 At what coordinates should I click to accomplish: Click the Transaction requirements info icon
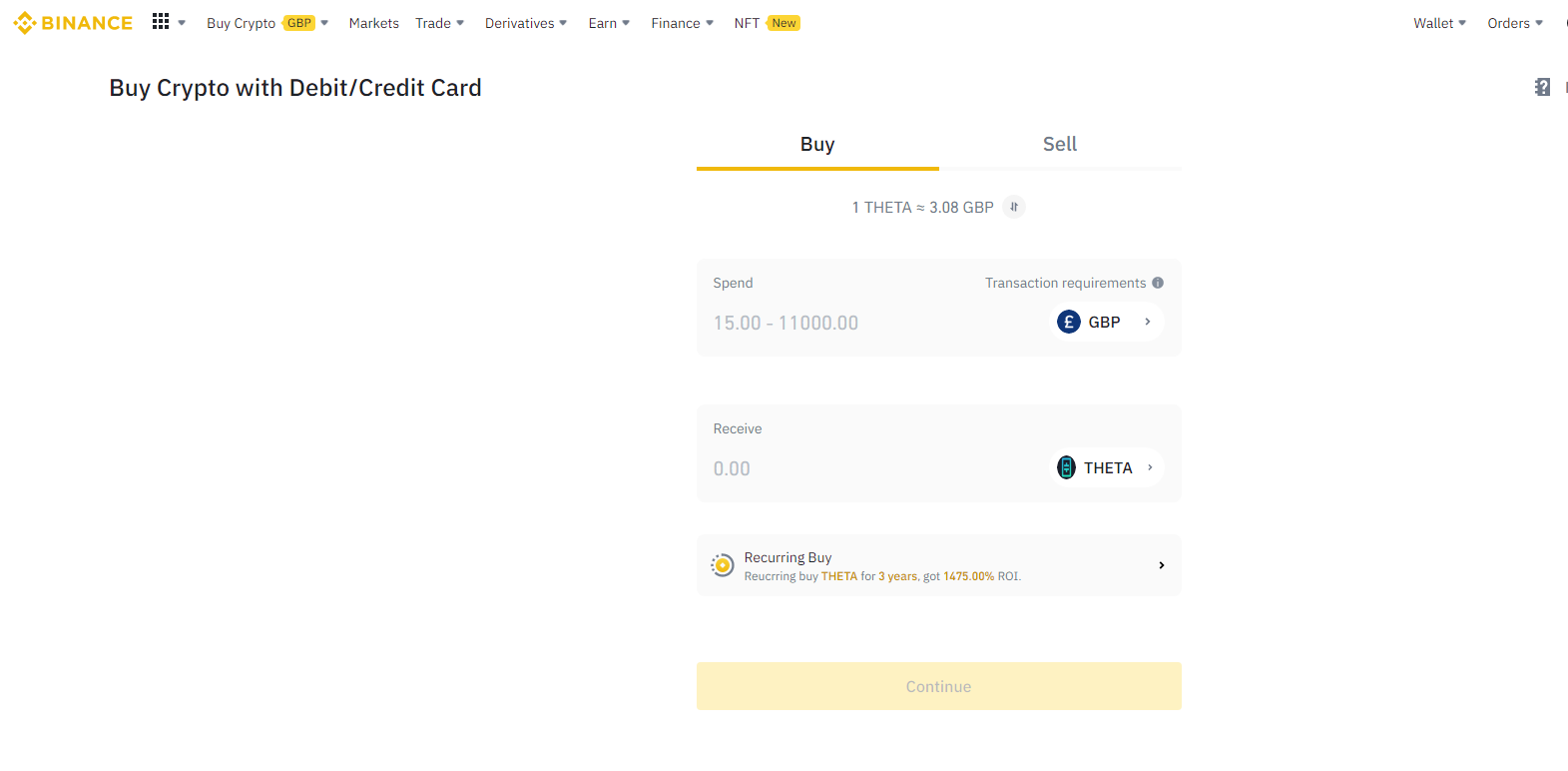(1158, 283)
